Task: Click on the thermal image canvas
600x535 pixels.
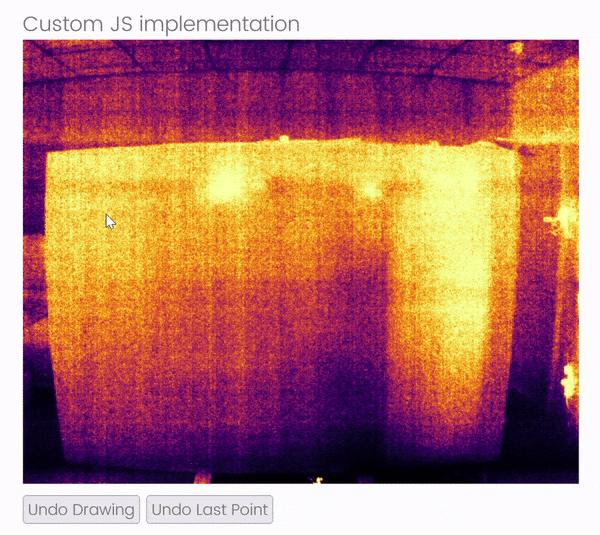Action: tap(301, 262)
